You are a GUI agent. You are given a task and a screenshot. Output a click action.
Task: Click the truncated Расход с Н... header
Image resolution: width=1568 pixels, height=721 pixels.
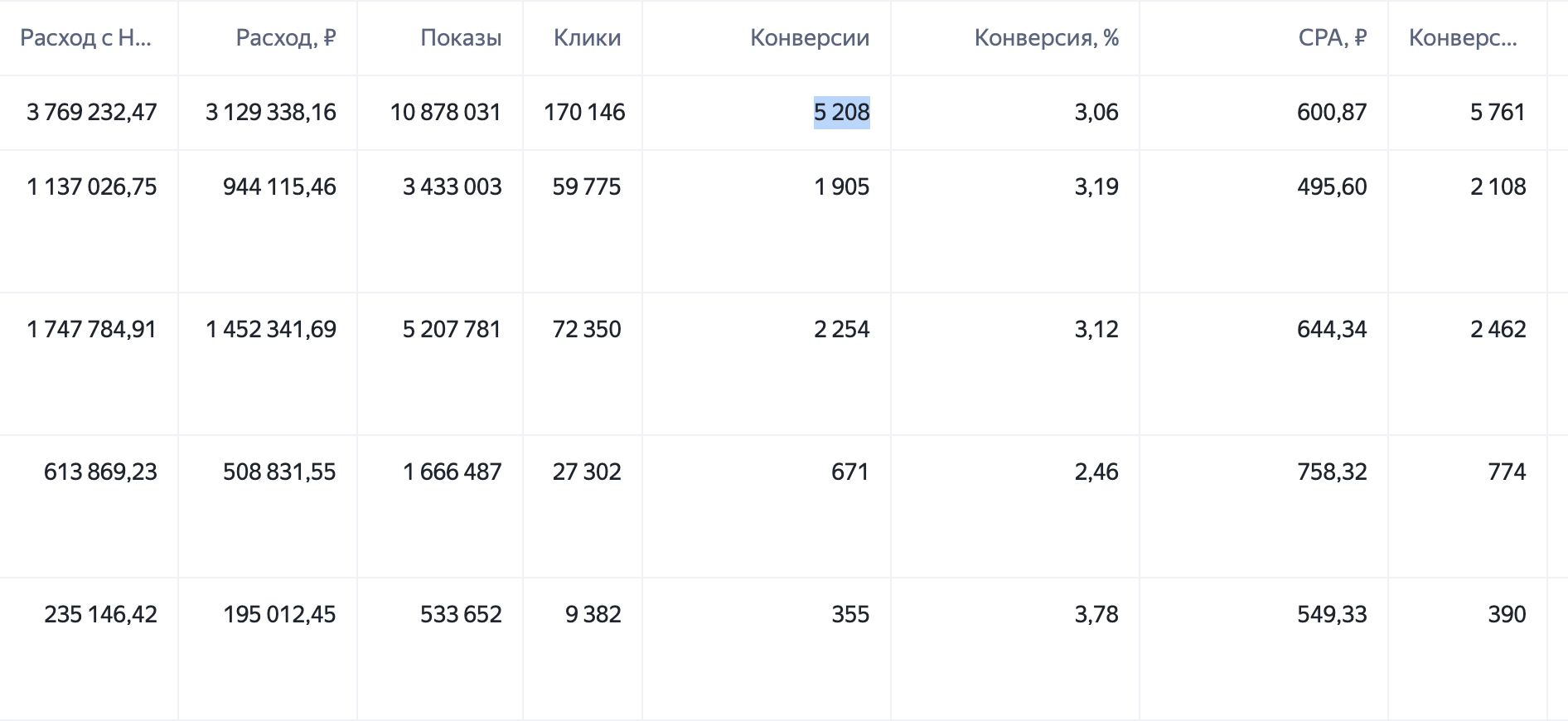coord(85,38)
